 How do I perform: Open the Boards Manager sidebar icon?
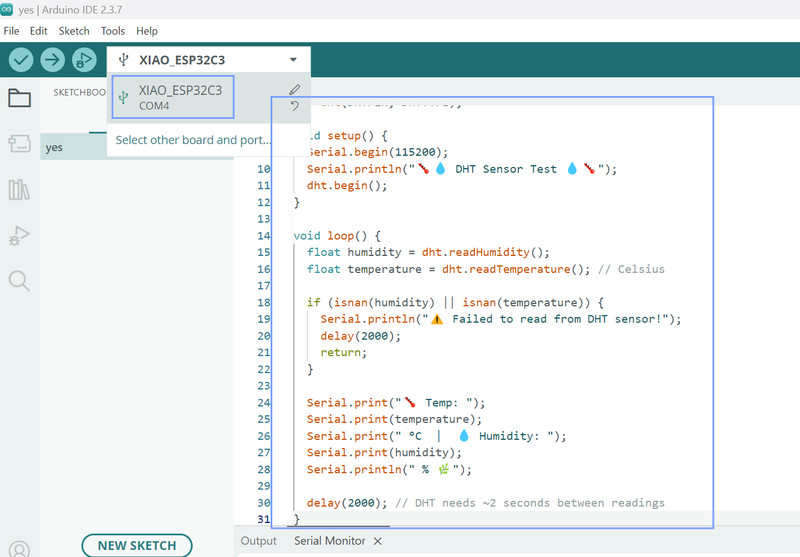pyautogui.click(x=19, y=143)
